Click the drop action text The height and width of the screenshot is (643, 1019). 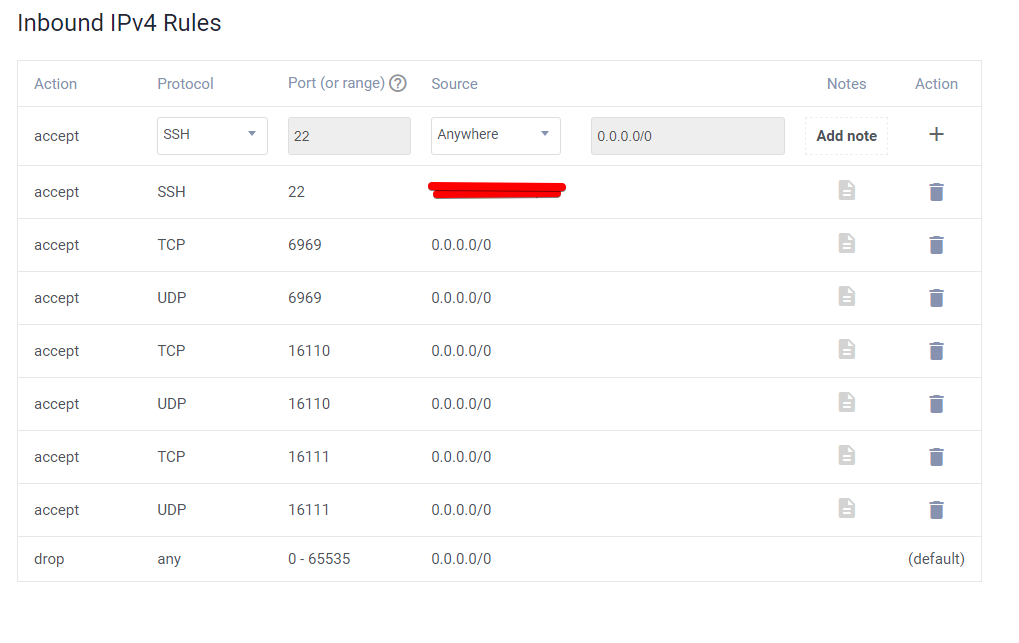tap(49, 559)
